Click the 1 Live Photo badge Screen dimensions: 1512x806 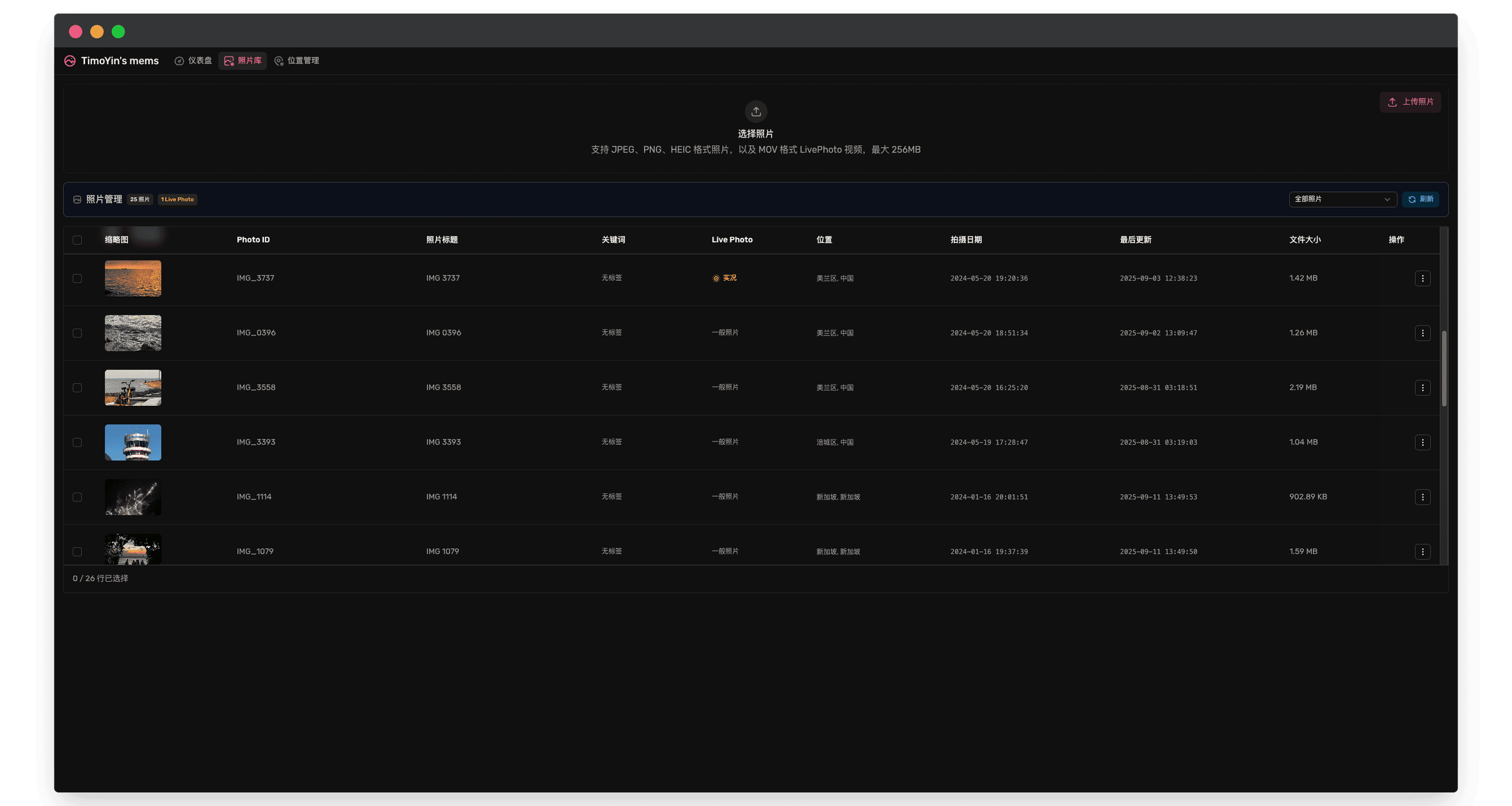[x=177, y=200]
